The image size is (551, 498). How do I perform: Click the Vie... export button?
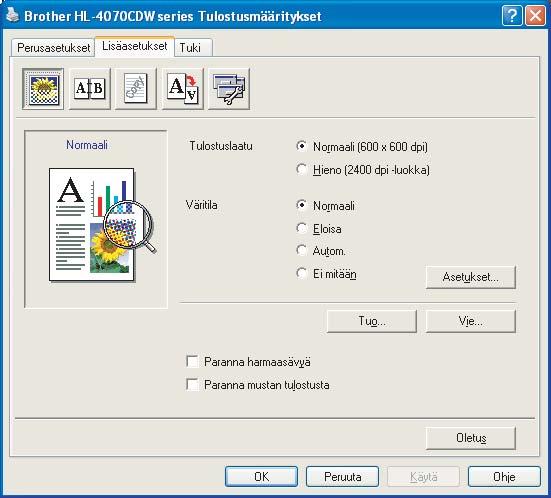point(471,321)
